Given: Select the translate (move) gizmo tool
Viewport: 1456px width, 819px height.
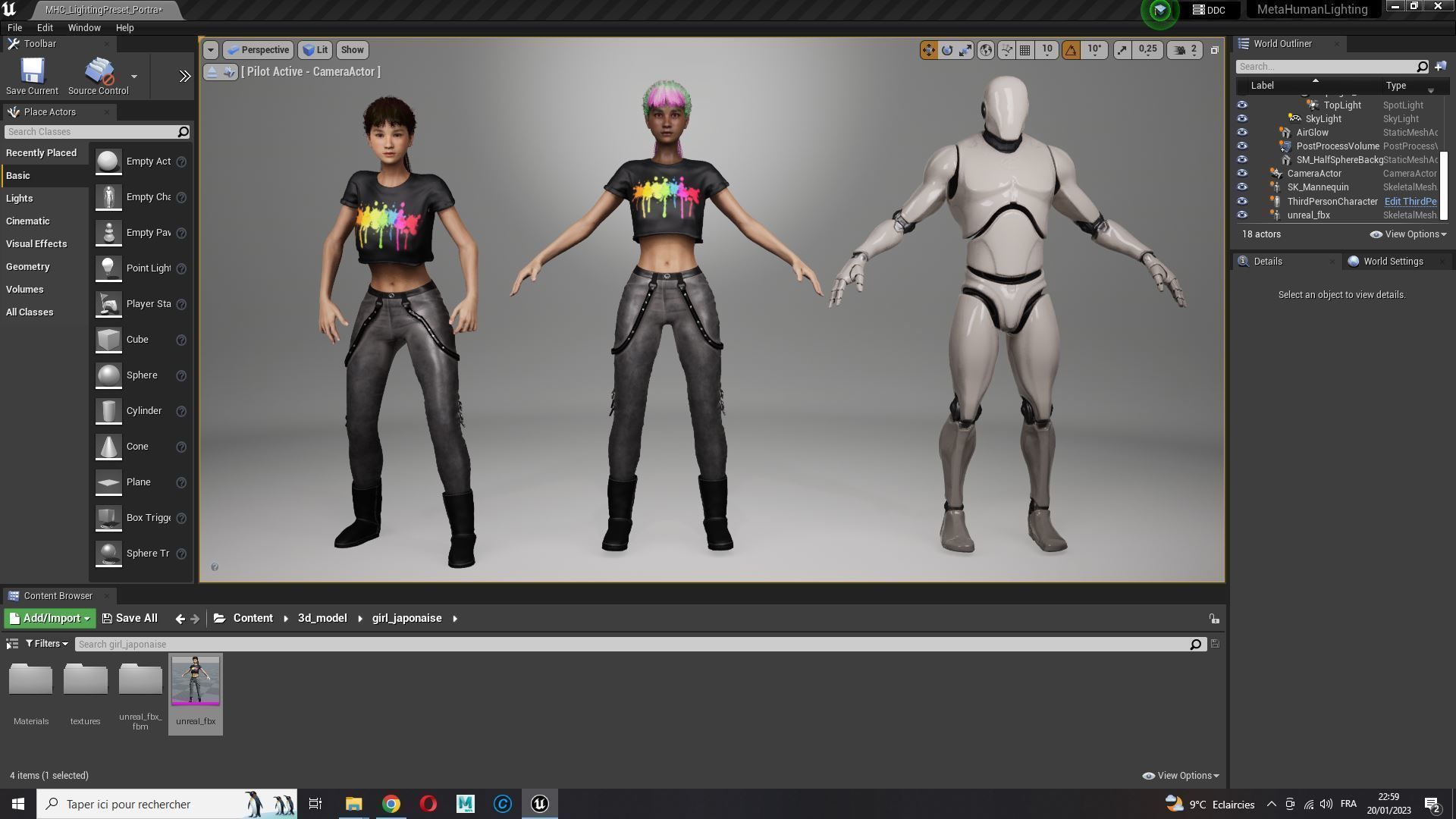Looking at the screenshot, I should (928, 50).
